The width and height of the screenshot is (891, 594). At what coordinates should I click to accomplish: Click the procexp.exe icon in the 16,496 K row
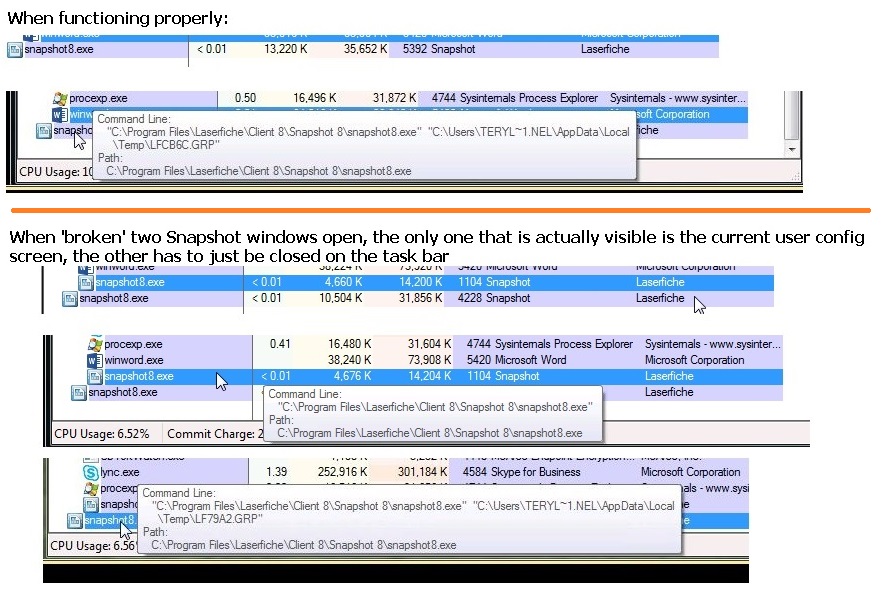pyautogui.click(x=60, y=98)
